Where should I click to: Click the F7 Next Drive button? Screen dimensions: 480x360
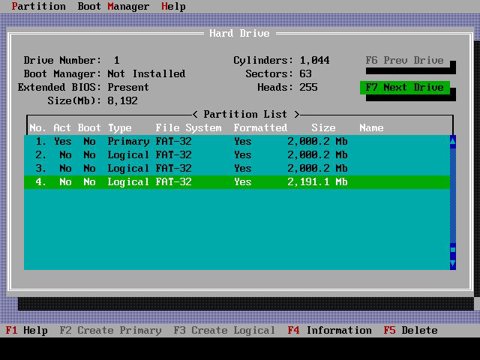click(x=405, y=87)
